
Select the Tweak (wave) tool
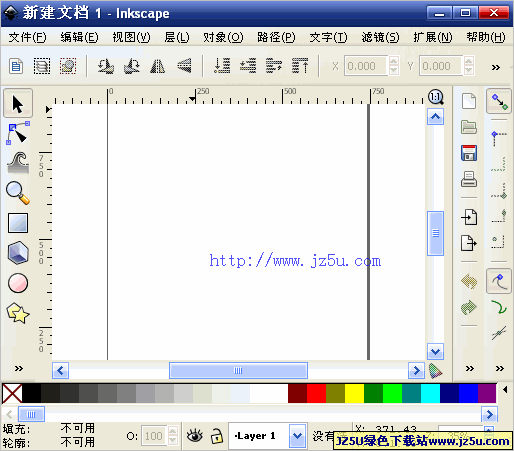pyautogui.click(x=18, y=163)
